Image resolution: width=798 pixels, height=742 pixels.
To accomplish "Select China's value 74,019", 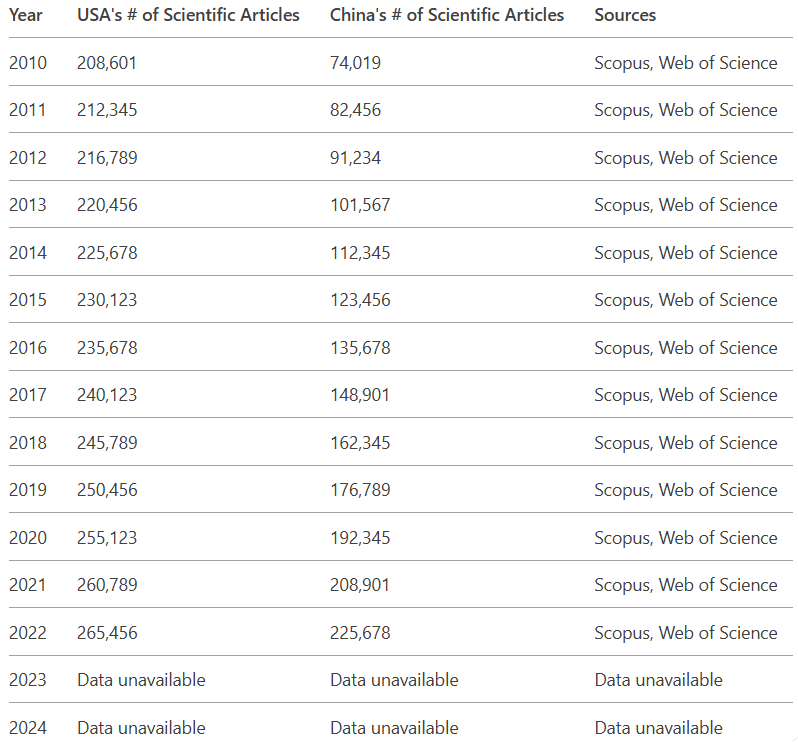I will coord(355,63).
